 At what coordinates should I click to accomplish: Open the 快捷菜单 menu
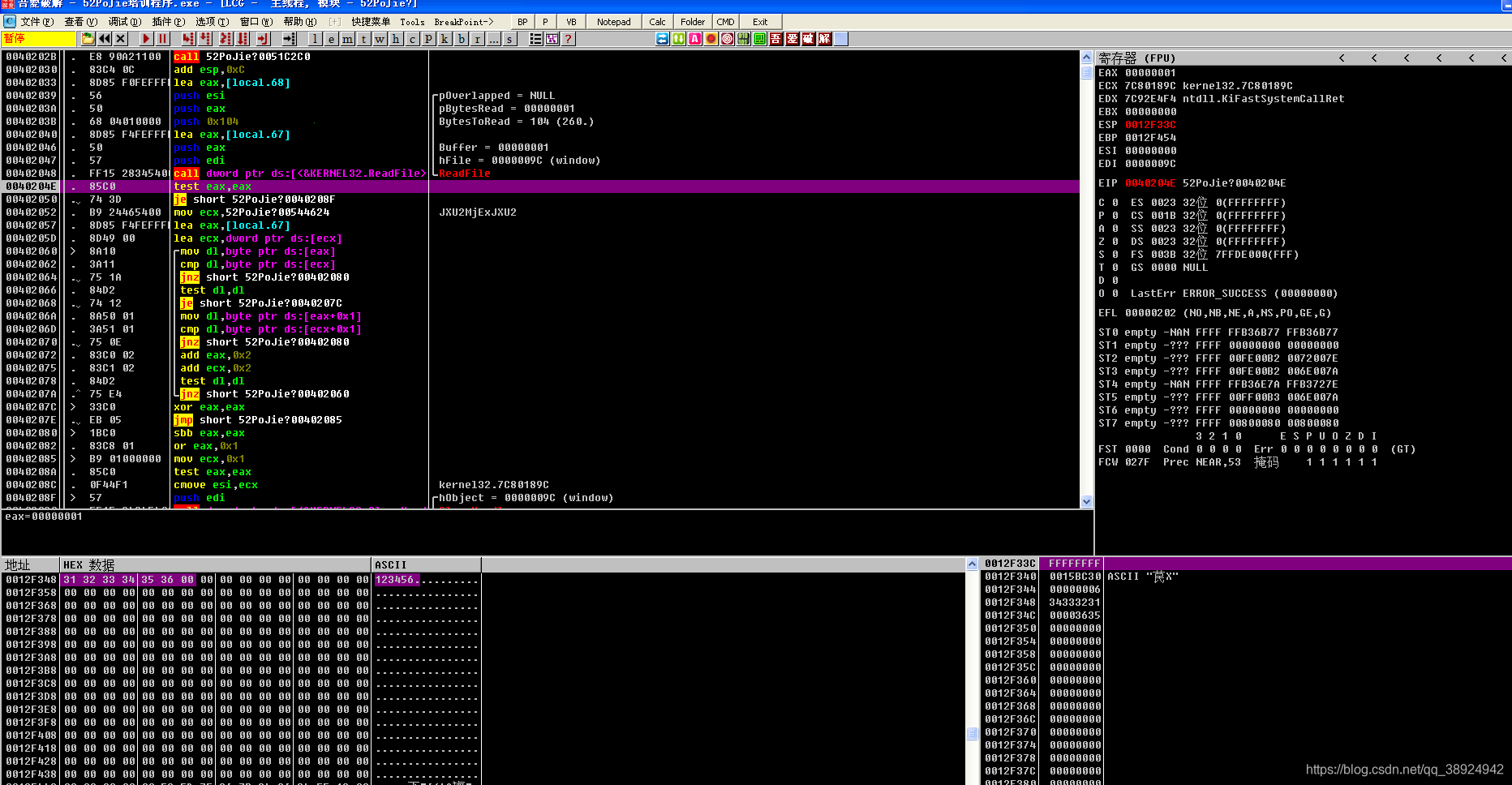(x=371, y=22)
